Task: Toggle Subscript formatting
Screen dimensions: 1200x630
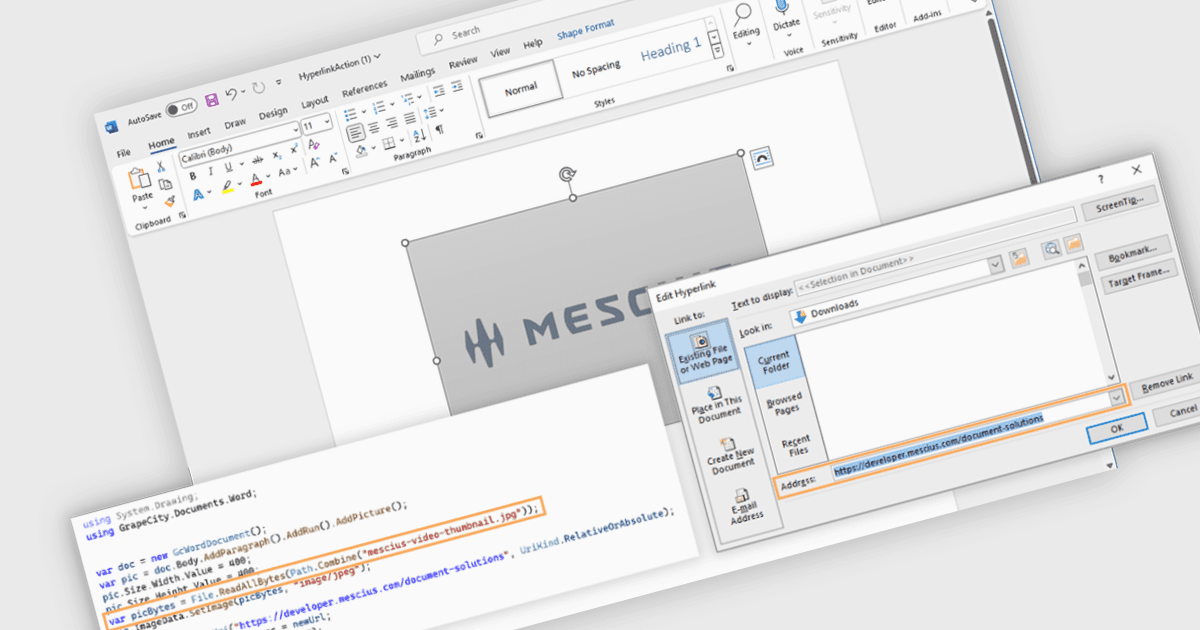Action: [x=277, y=155]
